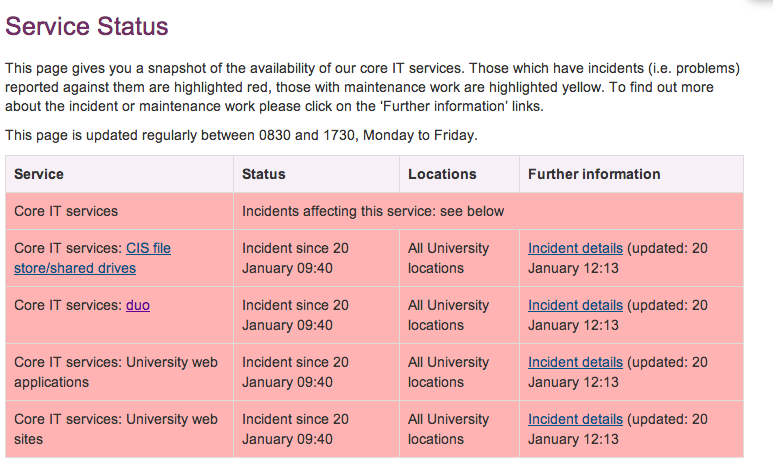
Task: Open Incident details for CIS file store row
Action: click(x=575, y=248)
